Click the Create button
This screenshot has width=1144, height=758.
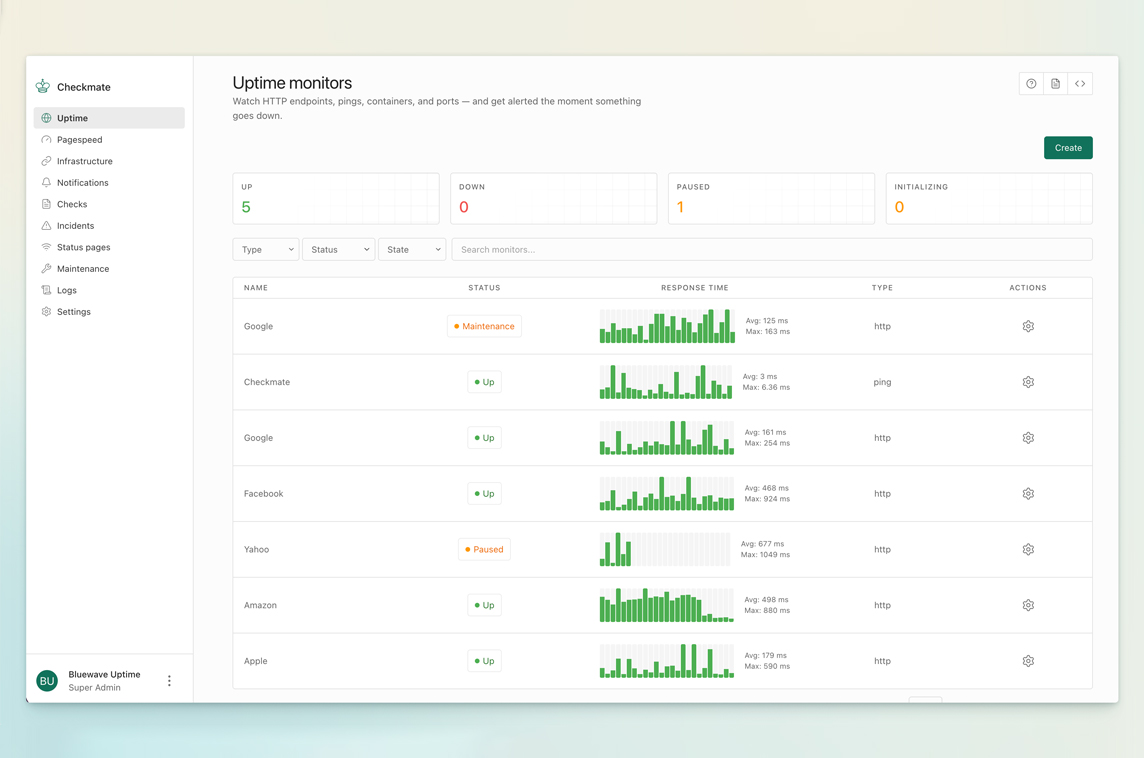click(x=1068, y=147)
